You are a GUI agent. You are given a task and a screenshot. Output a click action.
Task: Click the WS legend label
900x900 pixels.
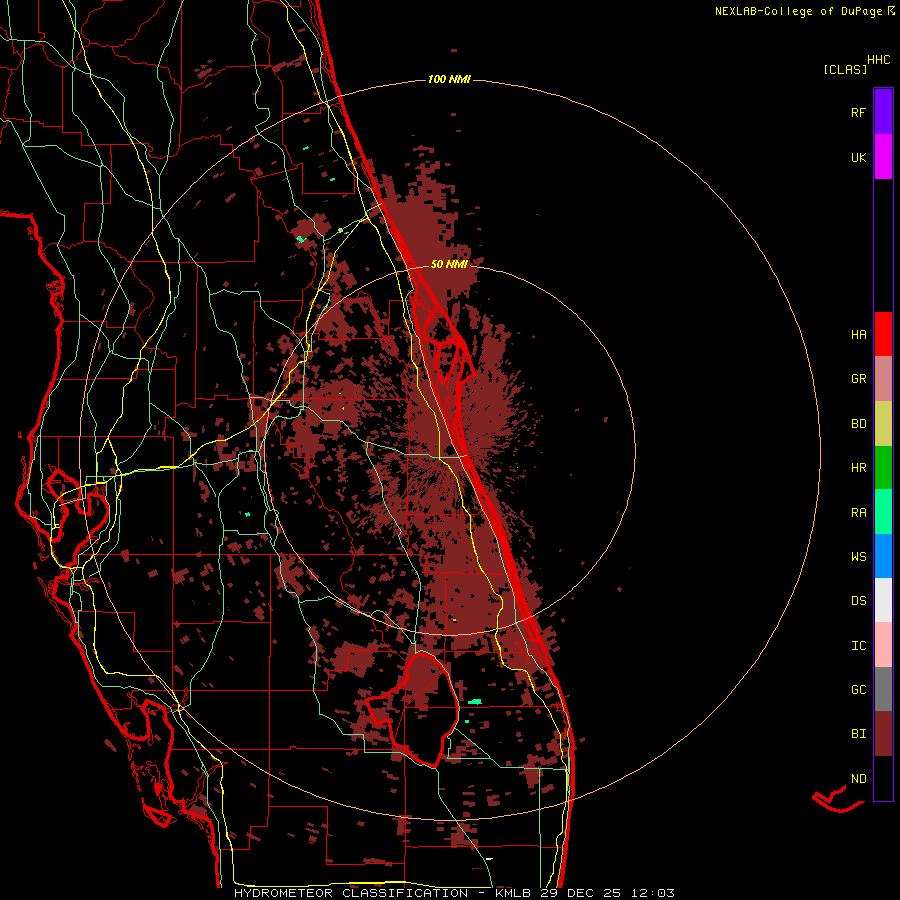858,557
